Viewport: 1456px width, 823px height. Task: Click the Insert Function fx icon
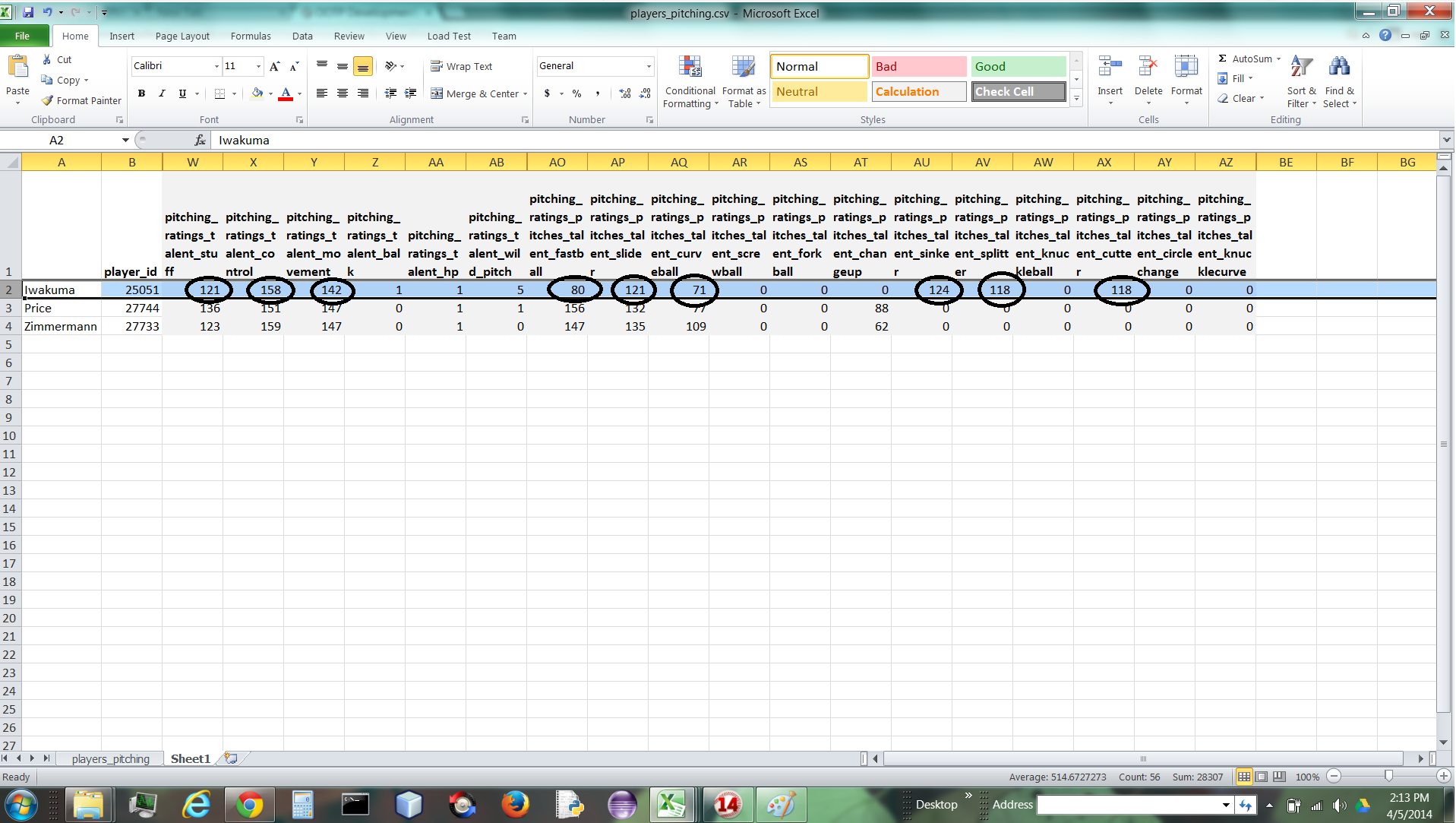[201, 140]
